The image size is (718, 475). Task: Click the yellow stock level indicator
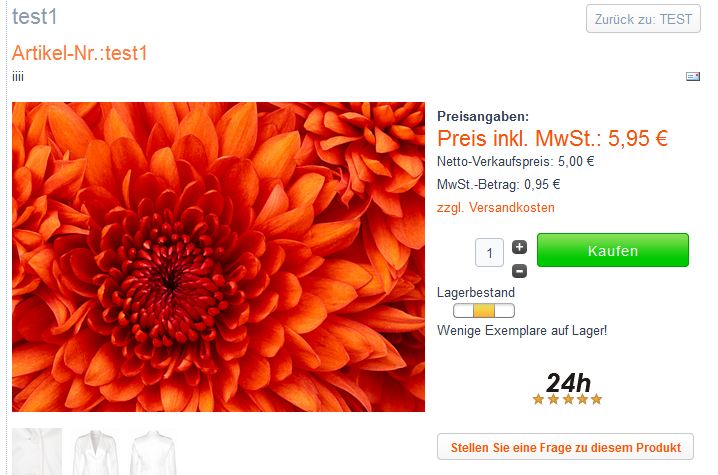(484, 311)
